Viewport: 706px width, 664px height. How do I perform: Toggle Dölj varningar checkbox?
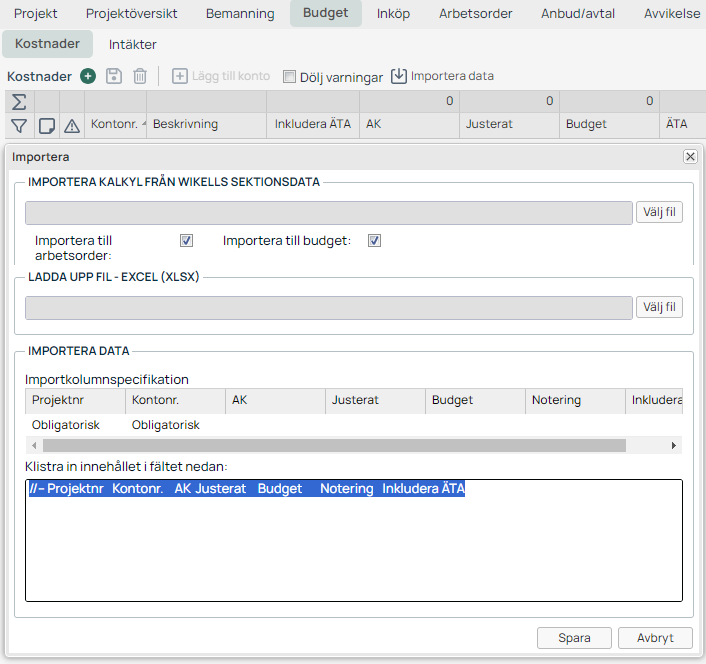click(x=289, y=77)
